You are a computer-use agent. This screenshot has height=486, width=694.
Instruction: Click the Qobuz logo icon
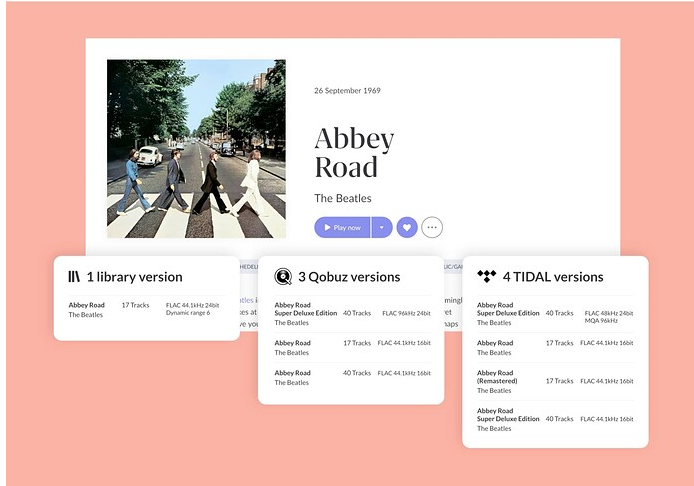click(283, 277)
